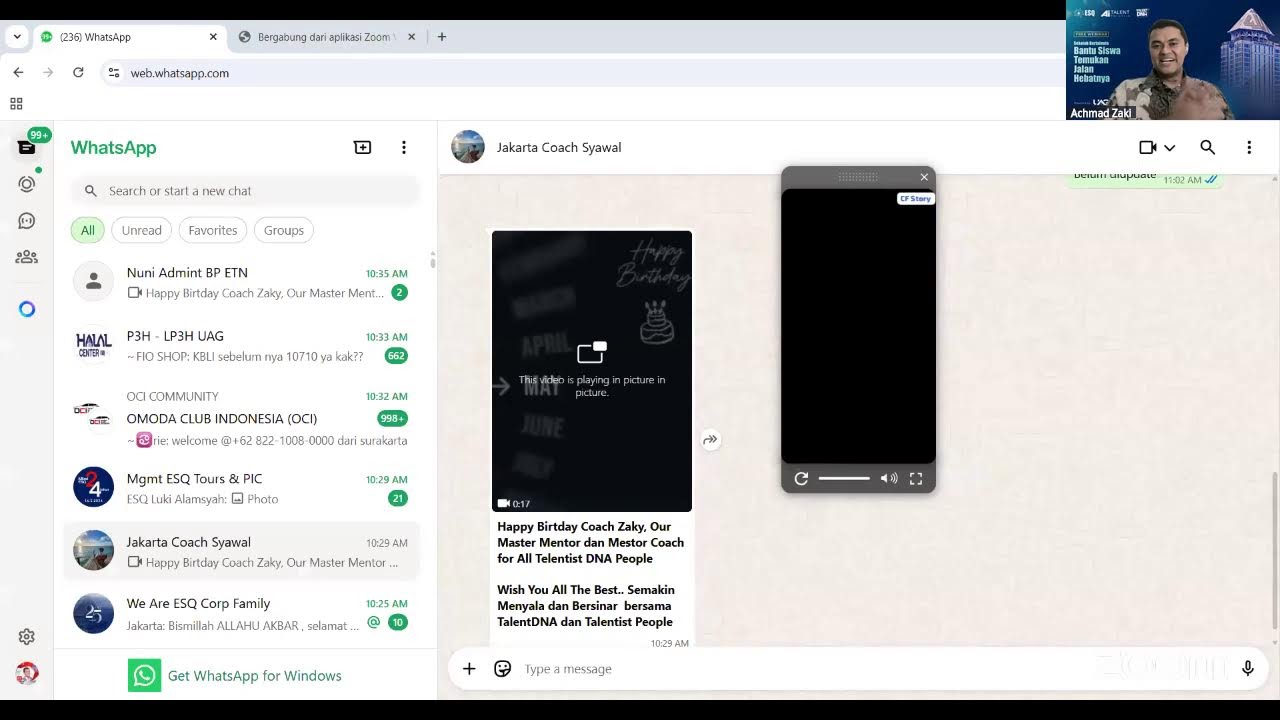Open the WhatsApp sidebar three-dot menu
Image resolution: width=1280 pixels, height=720 pixels.
404,147
